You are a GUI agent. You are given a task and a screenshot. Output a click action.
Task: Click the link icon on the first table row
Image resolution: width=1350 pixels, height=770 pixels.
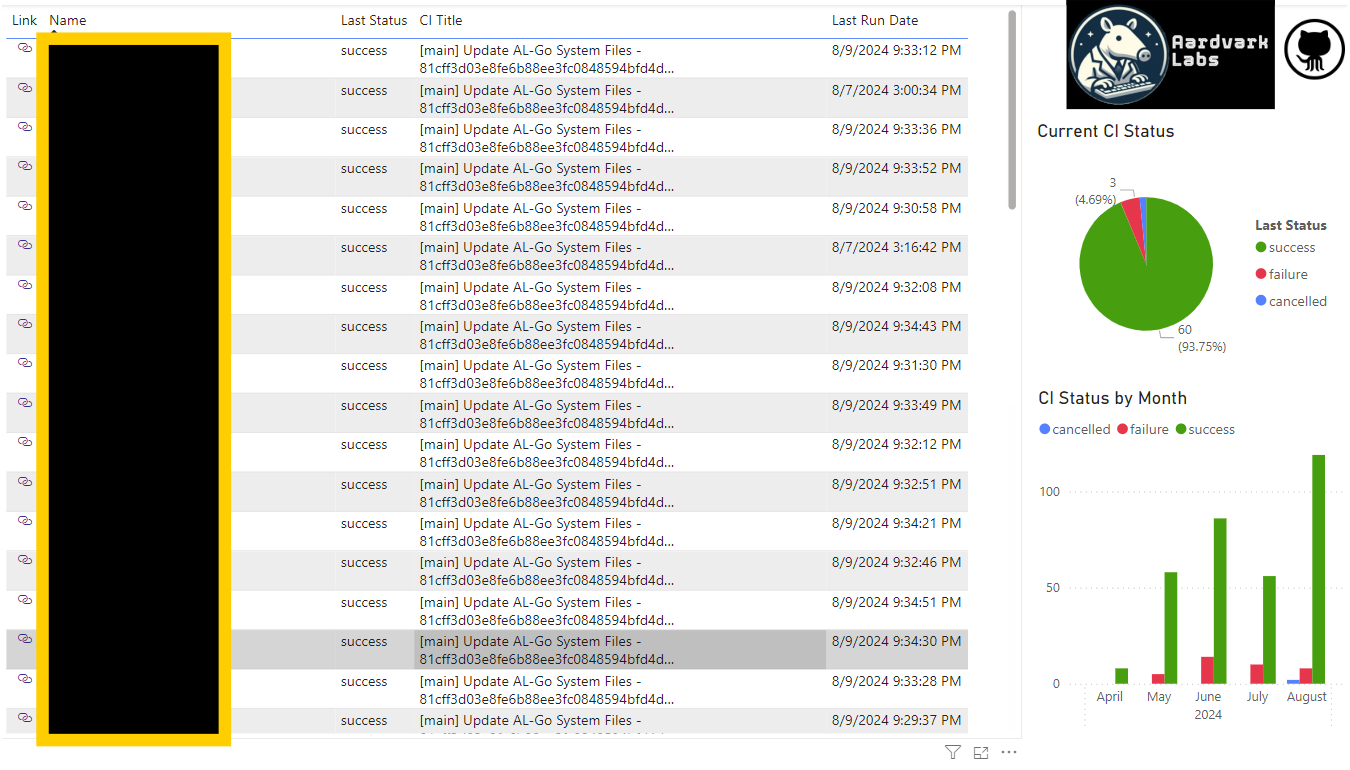22,45
